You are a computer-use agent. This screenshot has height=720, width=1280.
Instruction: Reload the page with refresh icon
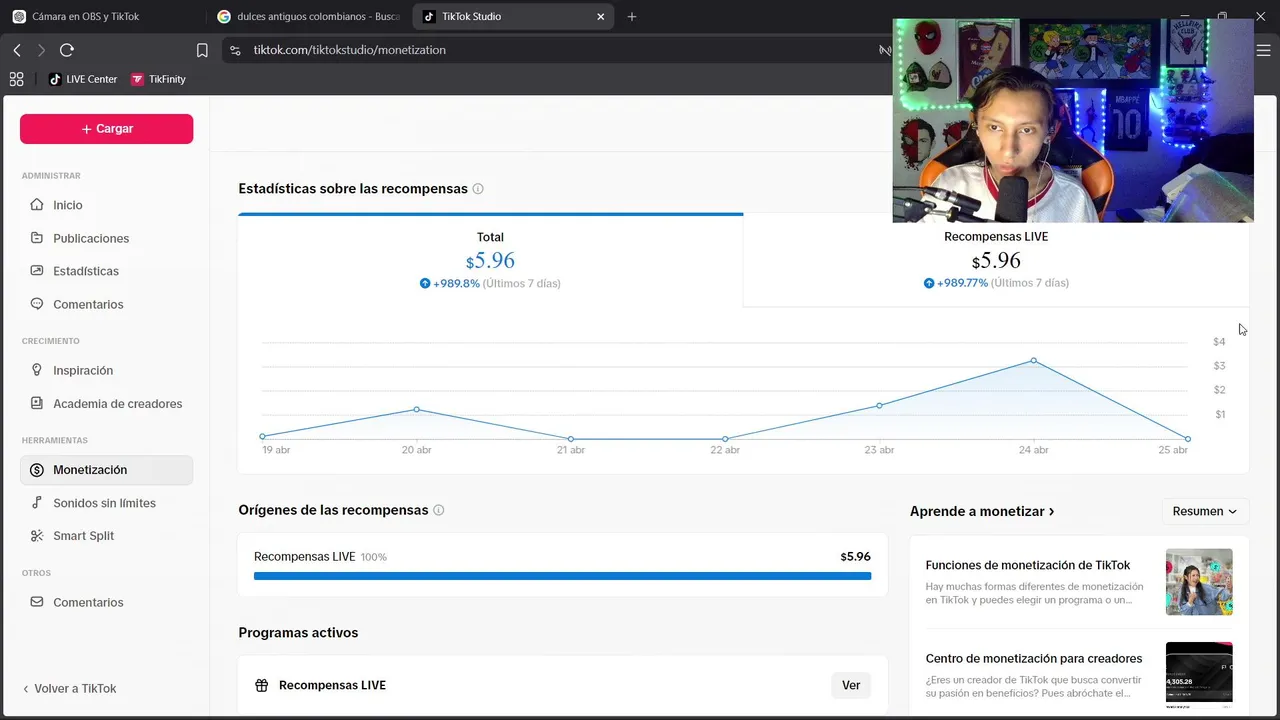coord(67,50)
